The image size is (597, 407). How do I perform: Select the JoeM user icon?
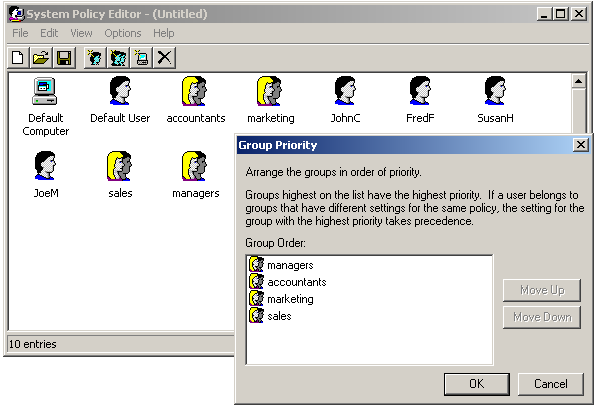[45, 166]
